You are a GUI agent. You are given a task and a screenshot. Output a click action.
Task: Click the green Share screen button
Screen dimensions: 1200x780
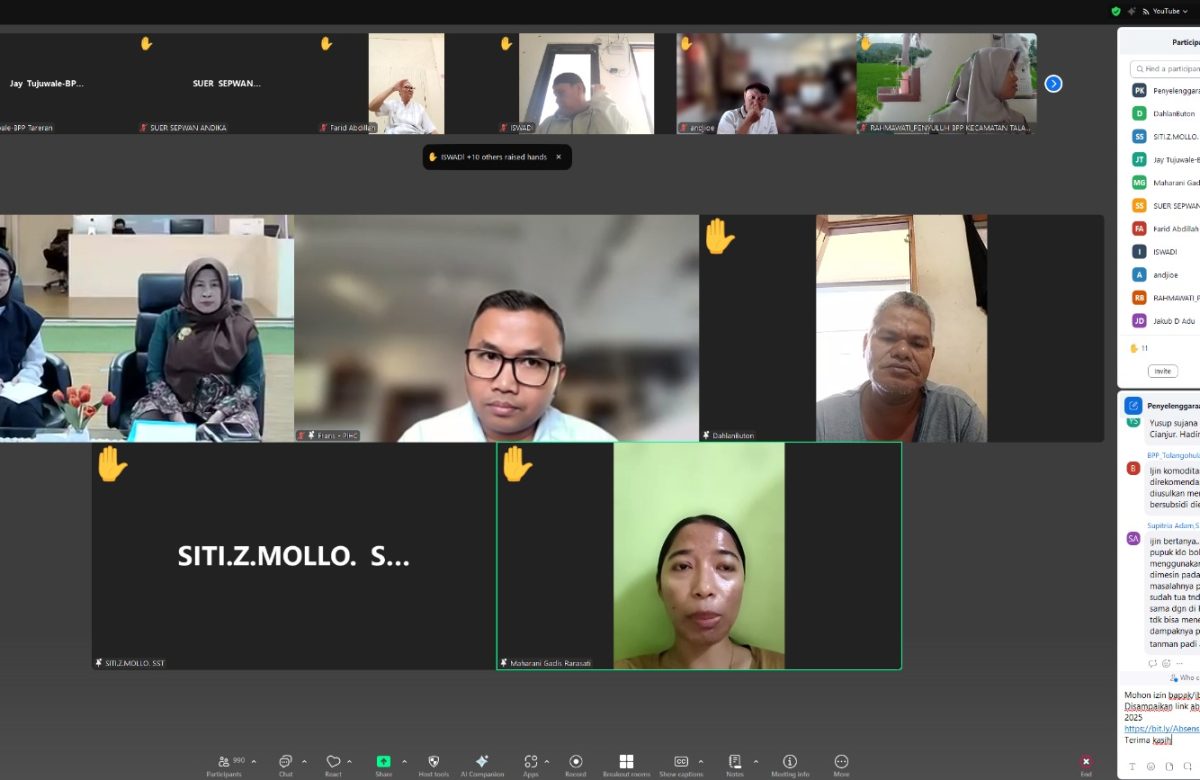tap(384, 762)
